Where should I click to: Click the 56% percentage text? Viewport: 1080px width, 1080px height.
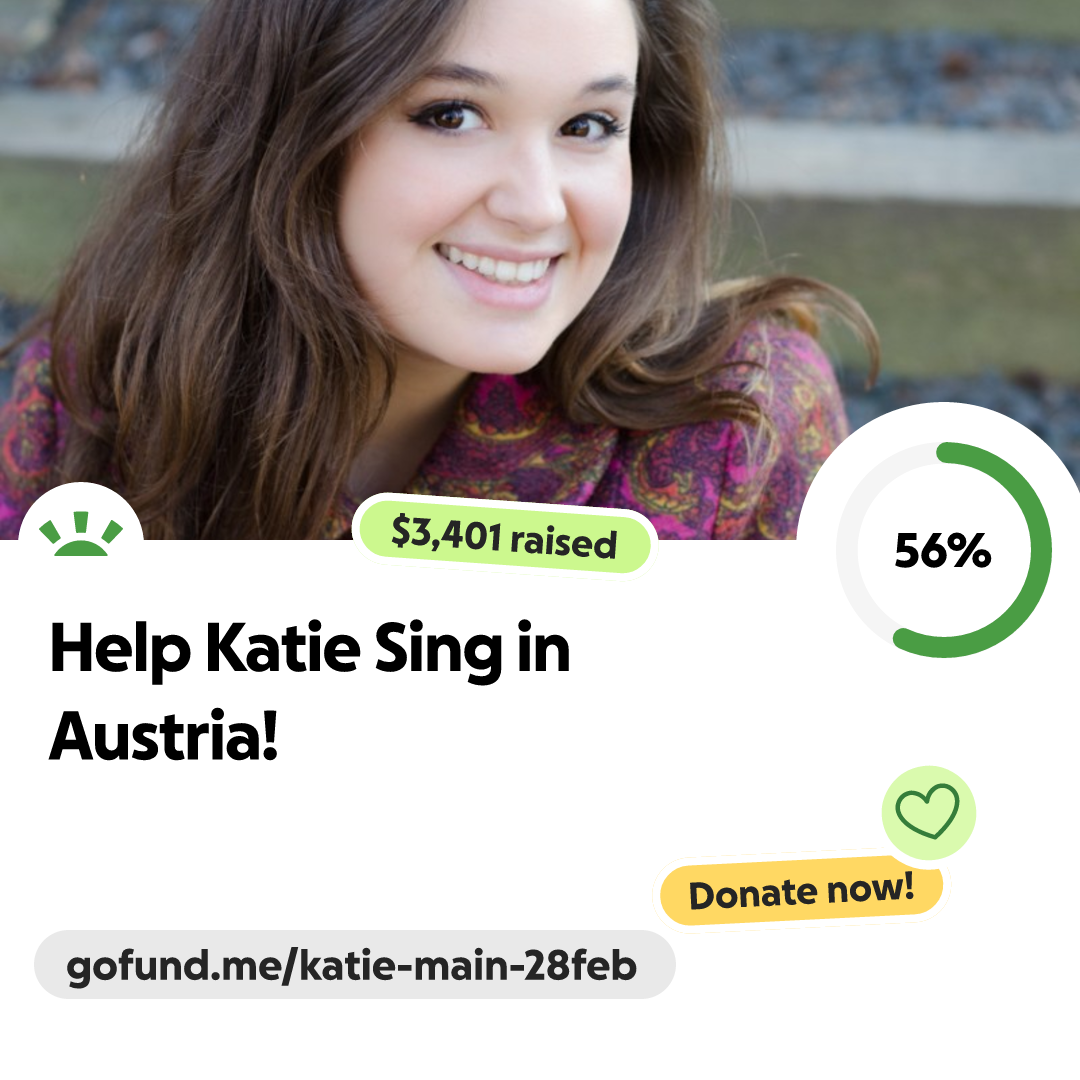tap(943, 551)
